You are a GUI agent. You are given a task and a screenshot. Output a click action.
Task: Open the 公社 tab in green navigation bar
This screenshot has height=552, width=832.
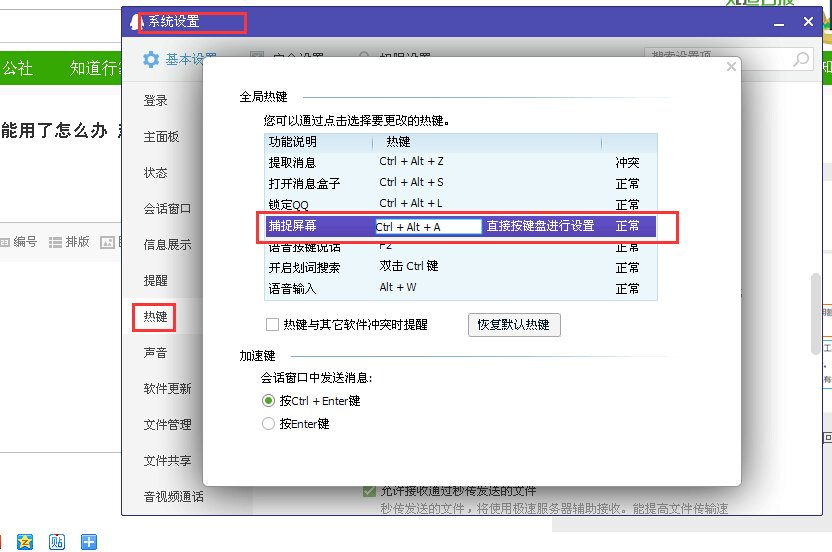(x=18, y=68)
